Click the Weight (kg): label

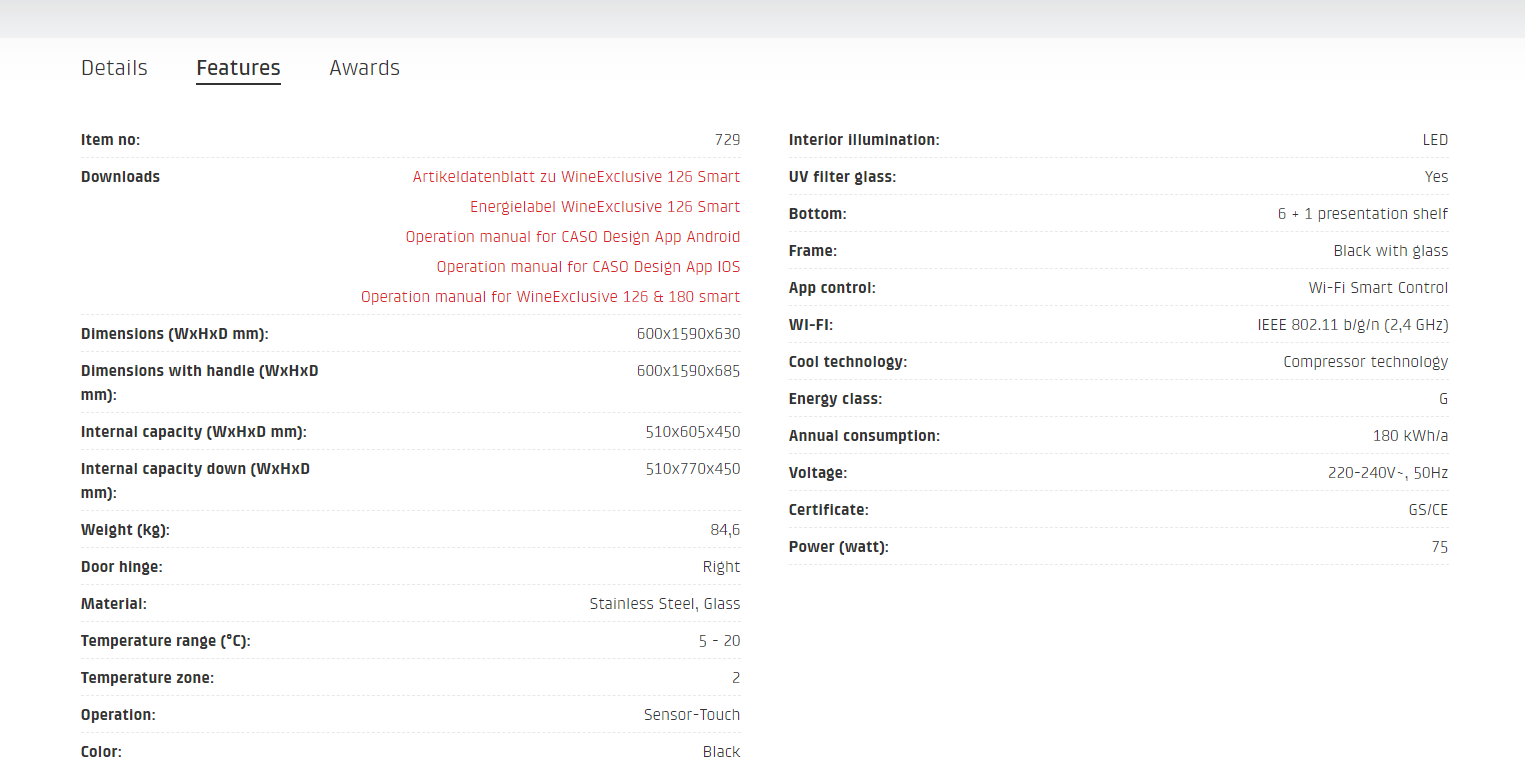[126, 530]
